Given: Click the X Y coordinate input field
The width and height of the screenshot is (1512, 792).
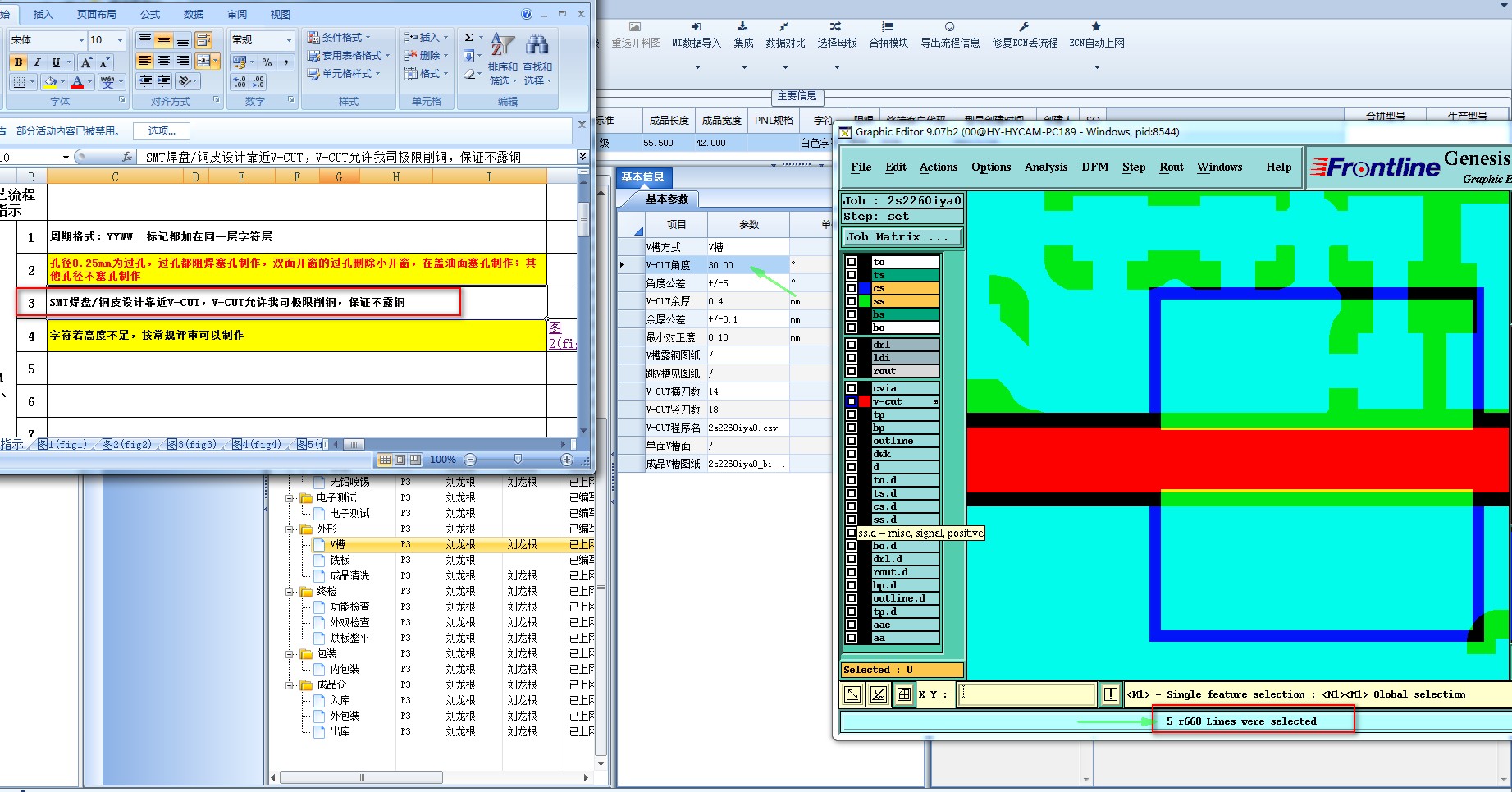Looking at the screenshot, I should (x=1028, y=694).
